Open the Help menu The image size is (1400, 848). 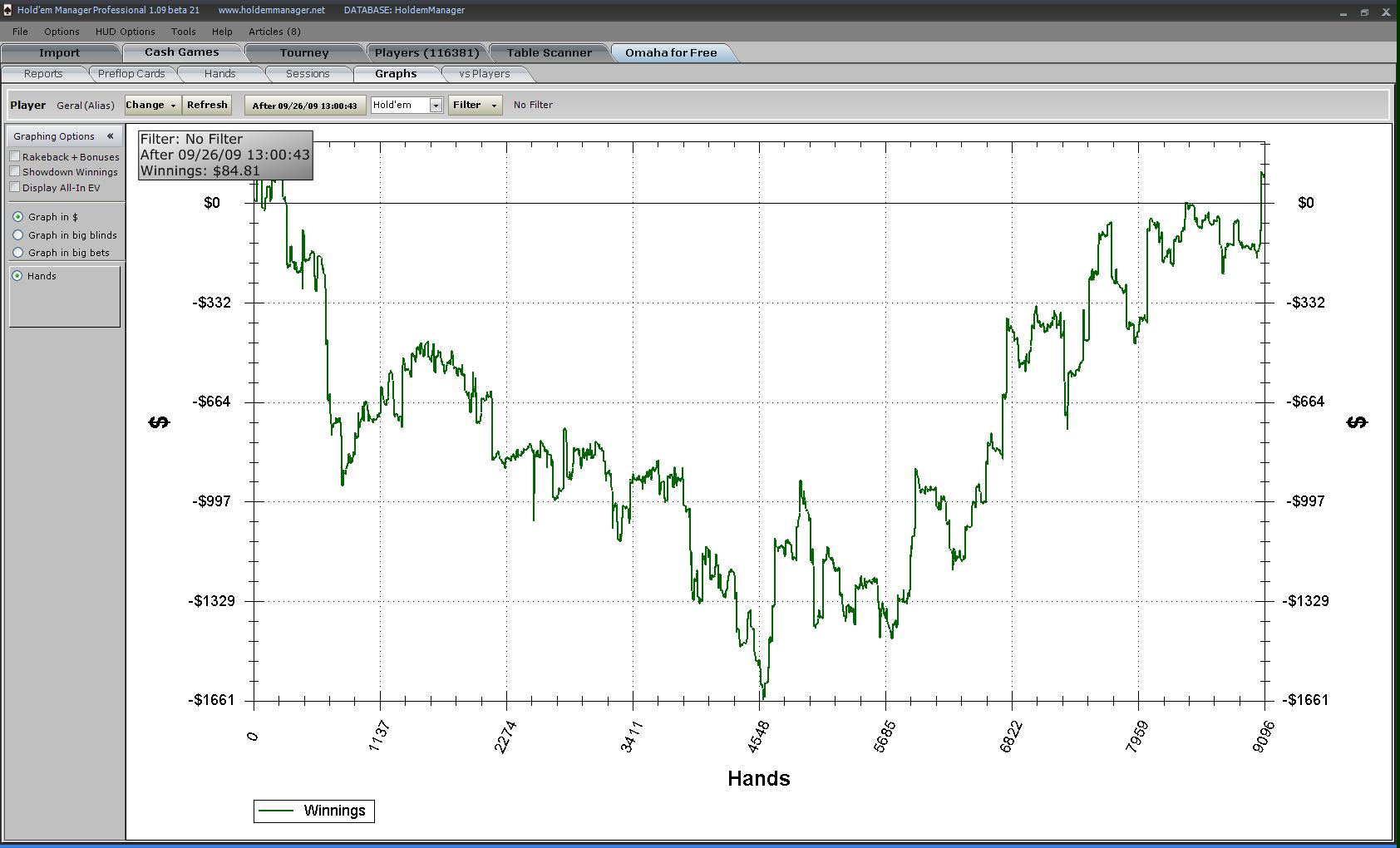[222, 32]
